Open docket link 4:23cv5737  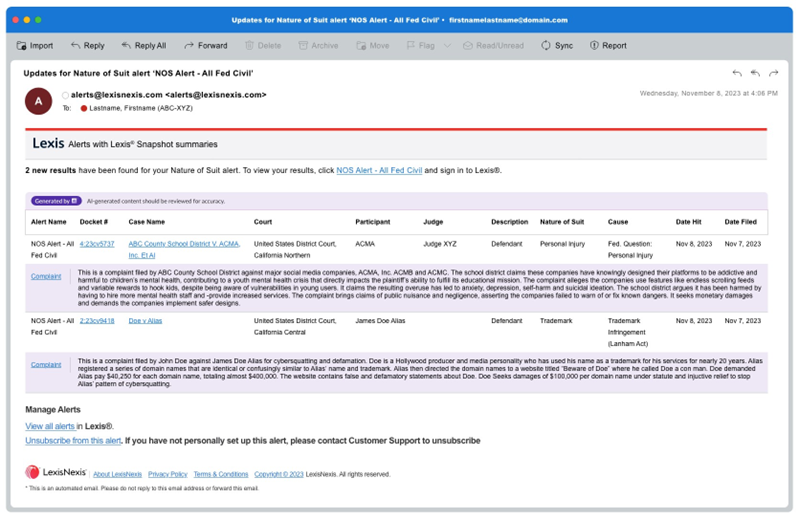tap(97, 244)
